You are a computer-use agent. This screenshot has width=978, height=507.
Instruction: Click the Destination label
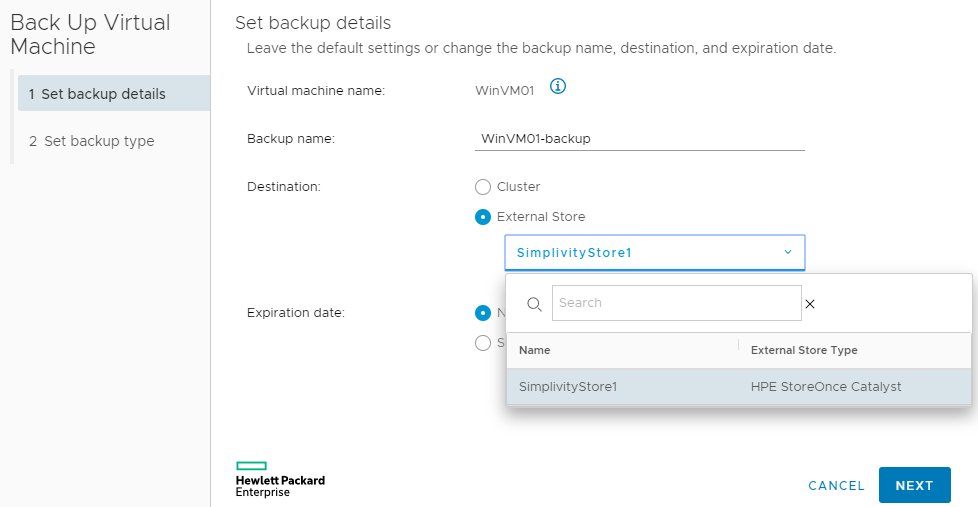click(284, 187)
